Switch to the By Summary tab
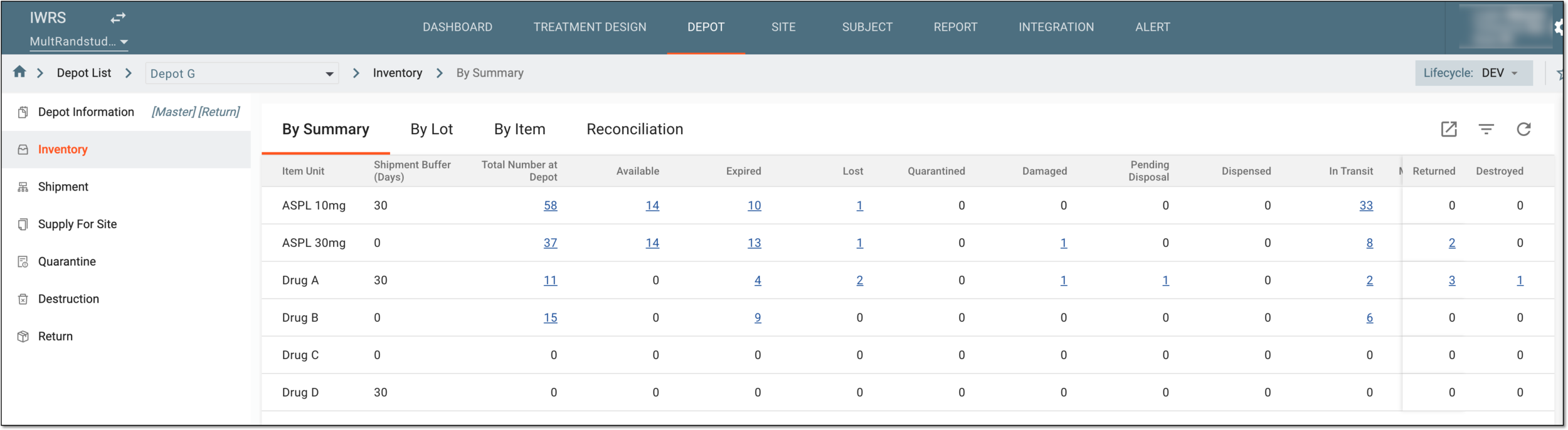This screenshot has height=430, width=1568. pos(326,129)
